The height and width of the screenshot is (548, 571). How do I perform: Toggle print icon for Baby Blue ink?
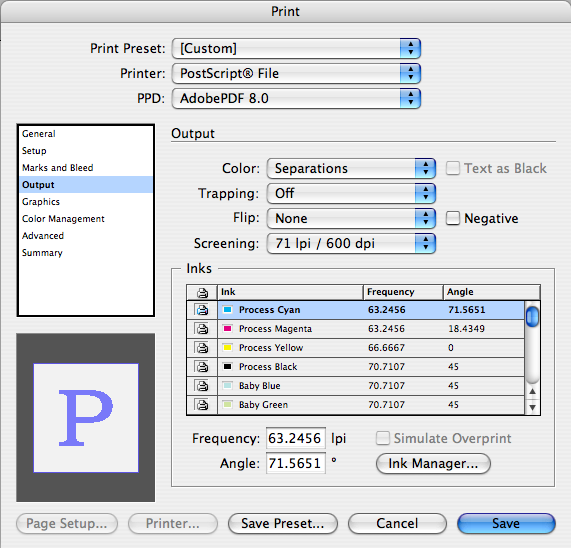[202, 386]
